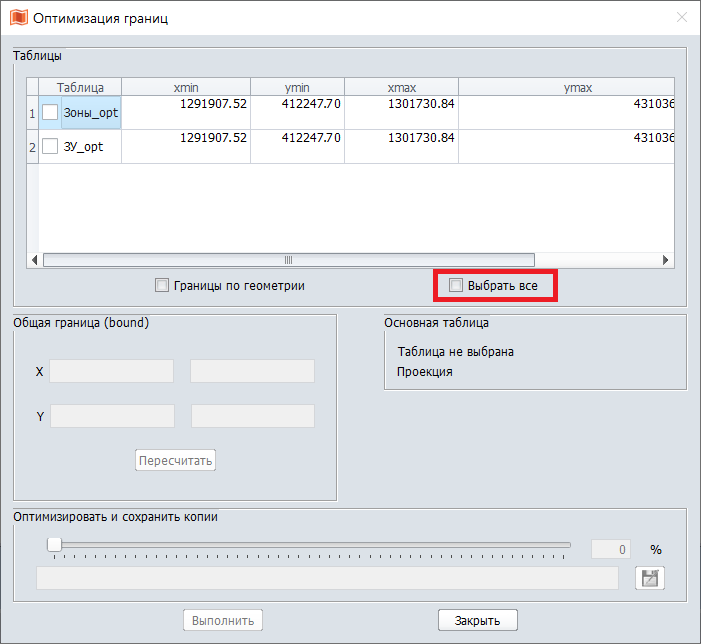
Task: Enable the Зоны_opt table checkbox
Action: pos(50,113)
